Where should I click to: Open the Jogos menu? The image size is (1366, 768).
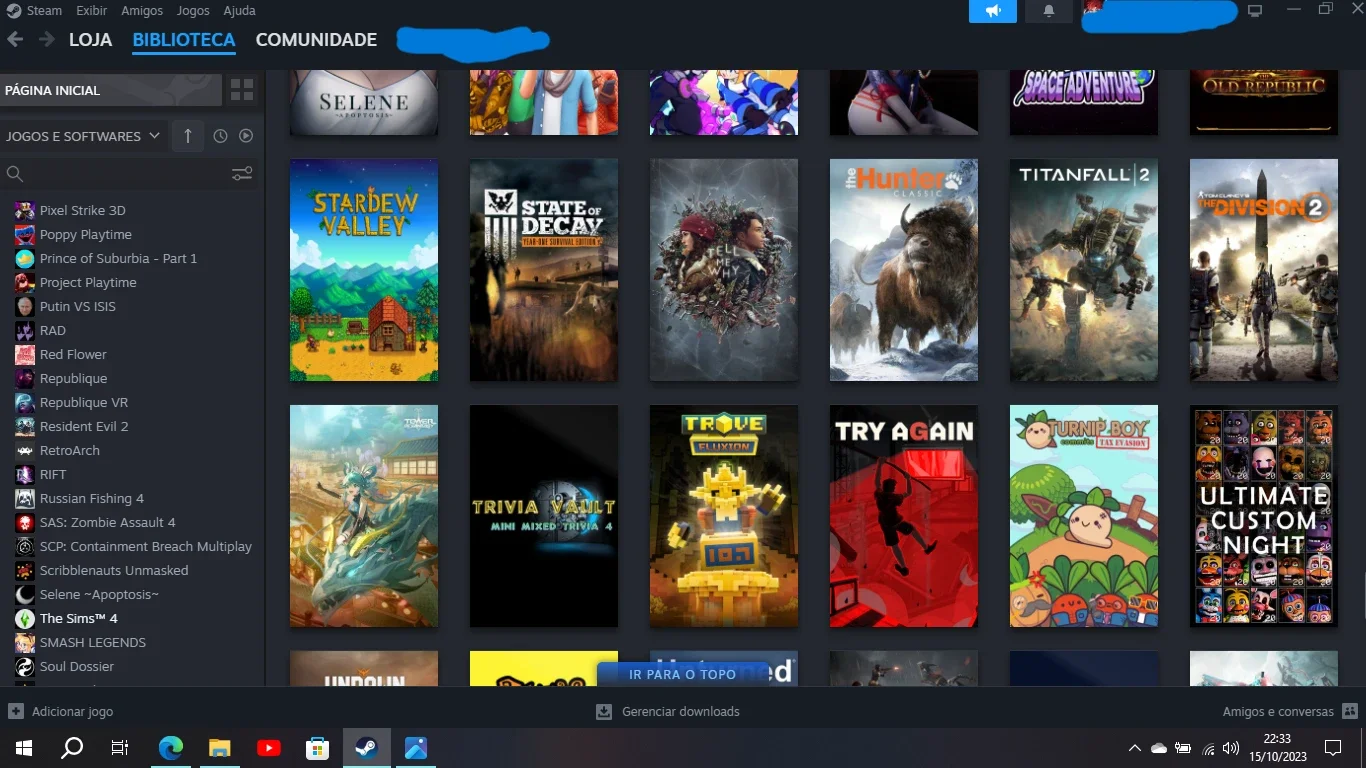point(193,11)
